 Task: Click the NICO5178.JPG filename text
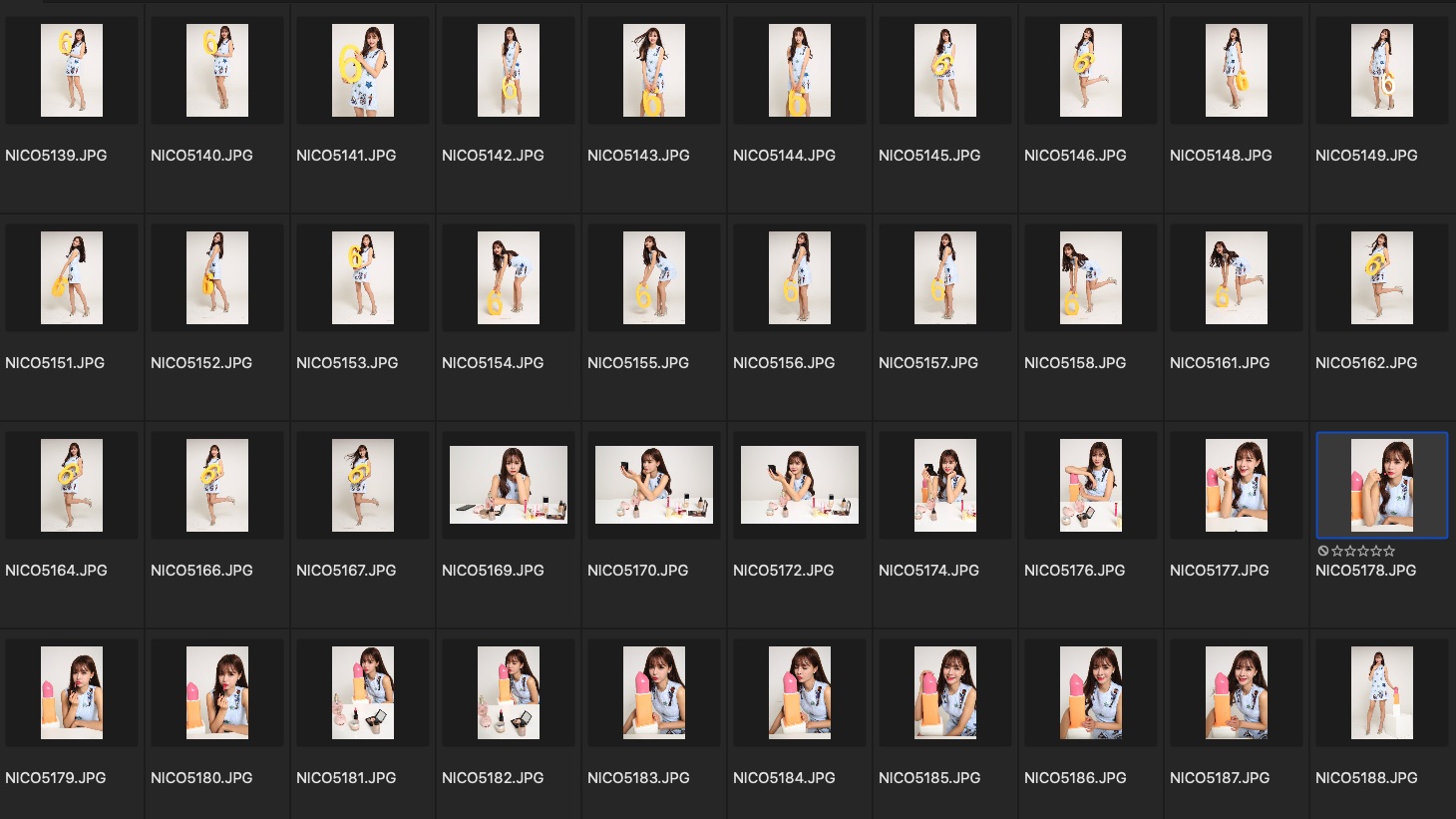[1365, 571]
